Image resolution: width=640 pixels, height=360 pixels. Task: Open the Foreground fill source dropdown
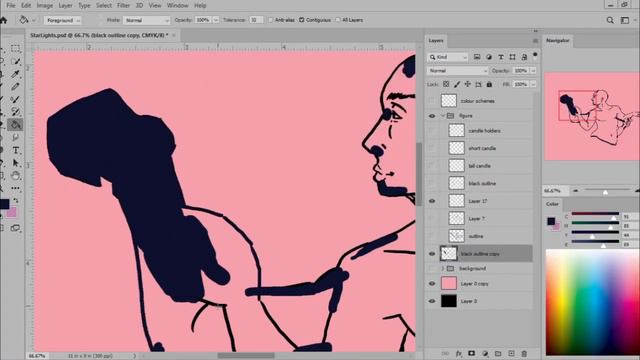[62, 20]
